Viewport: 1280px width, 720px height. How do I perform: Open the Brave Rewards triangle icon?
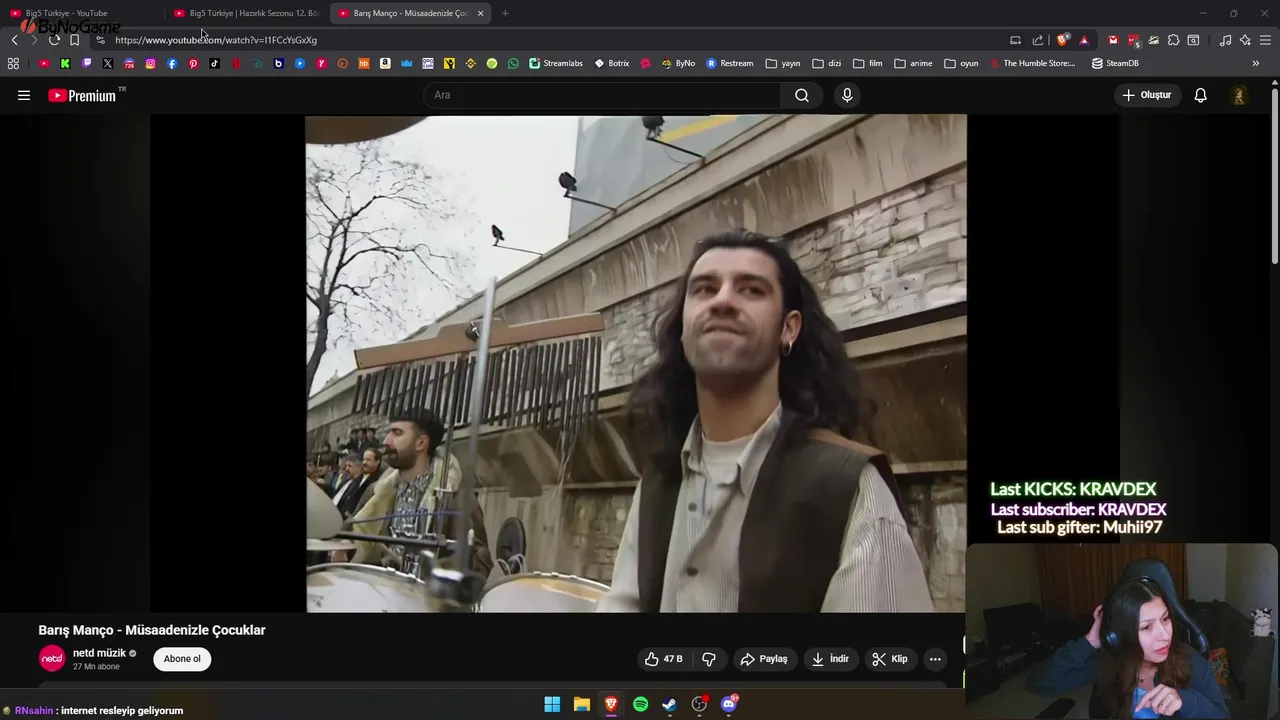click(1084, 40)
